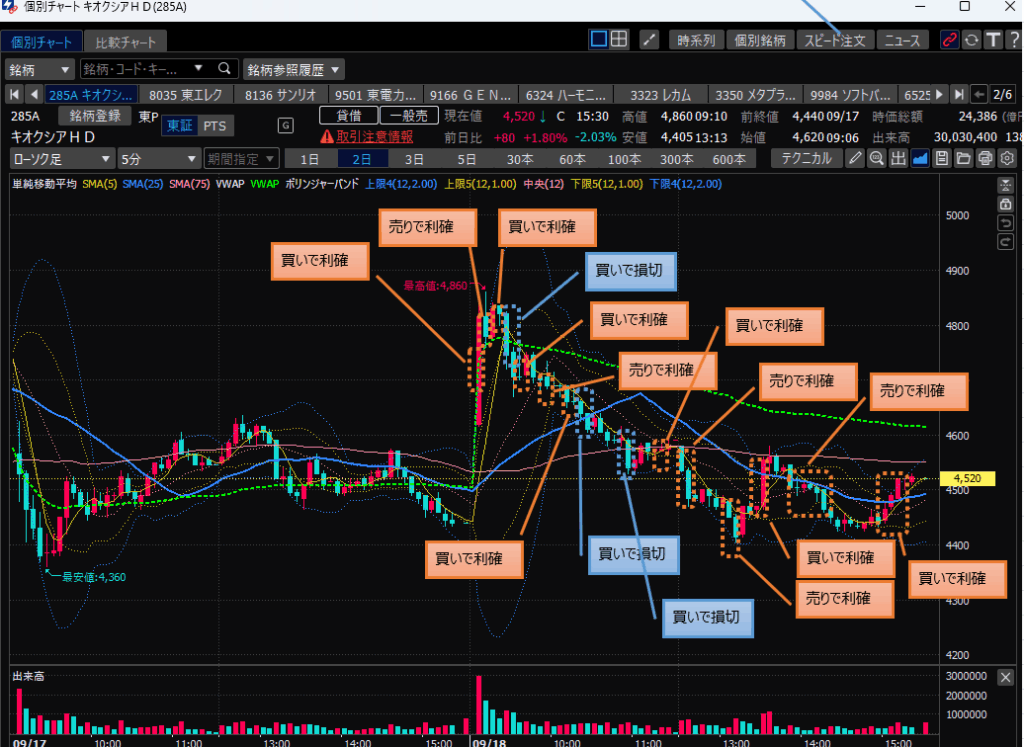Select the 5日 period range button
The width and height of the screenshot is (1024, 747).
(x=466, y=158)
